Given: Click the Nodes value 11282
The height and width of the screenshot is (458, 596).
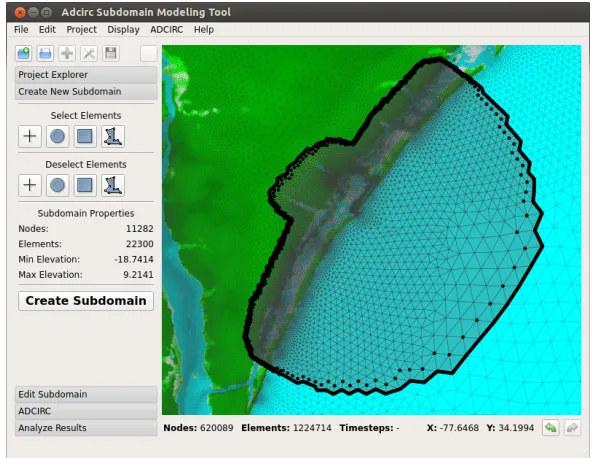Looking at the screenshot, I should point(139,229).
